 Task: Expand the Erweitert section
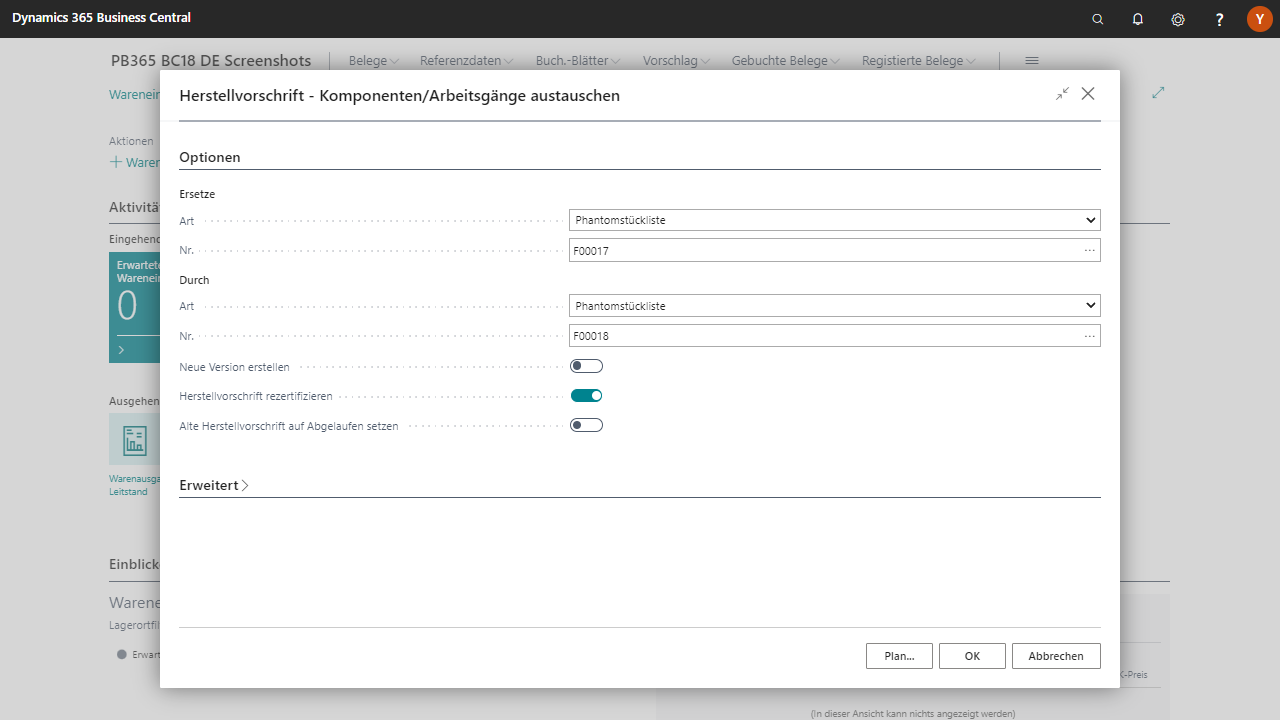click(214, 485)
